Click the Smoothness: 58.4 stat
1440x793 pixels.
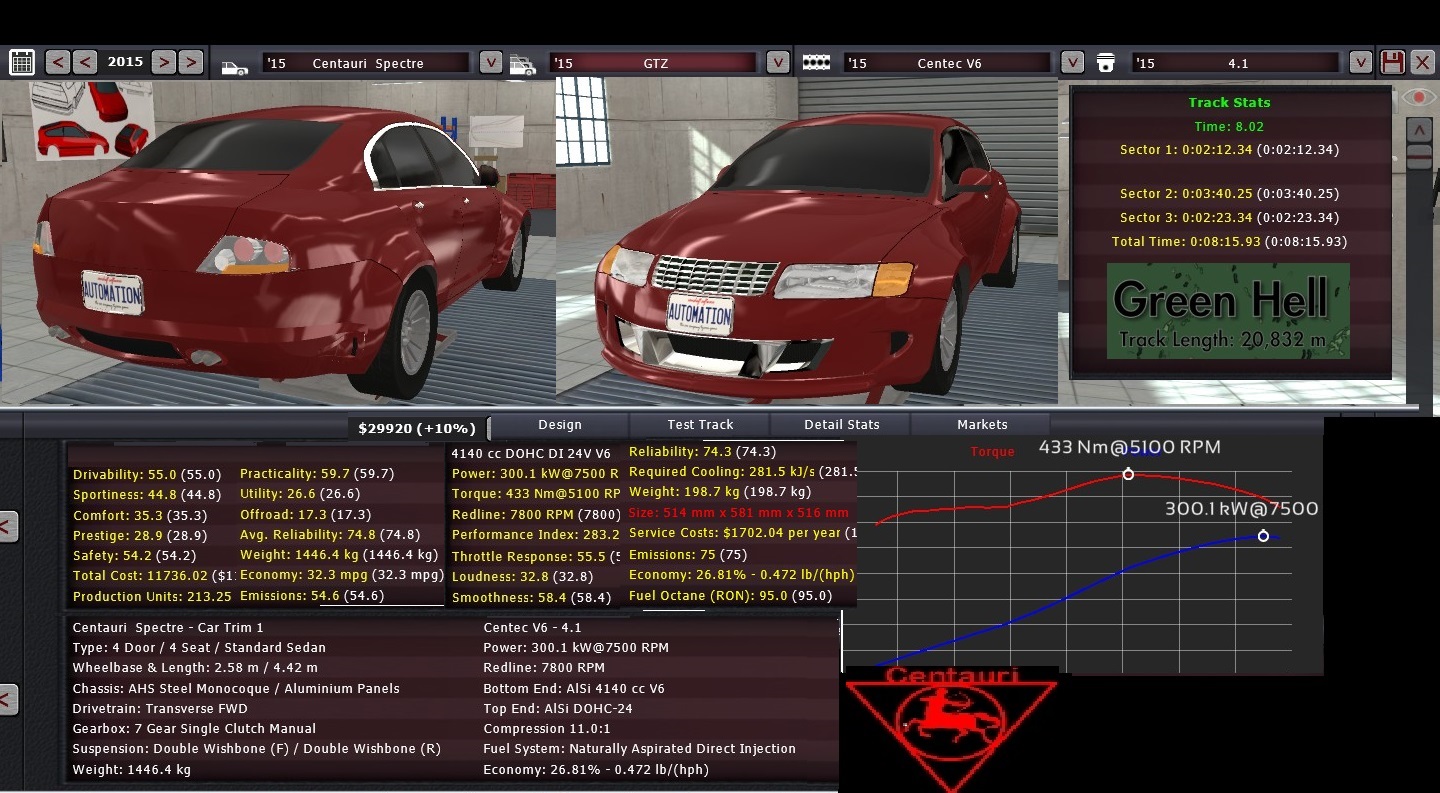tap(531, 598)
